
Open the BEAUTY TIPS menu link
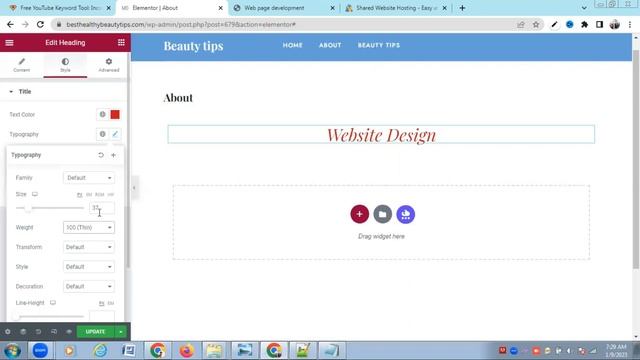[379, 45]
